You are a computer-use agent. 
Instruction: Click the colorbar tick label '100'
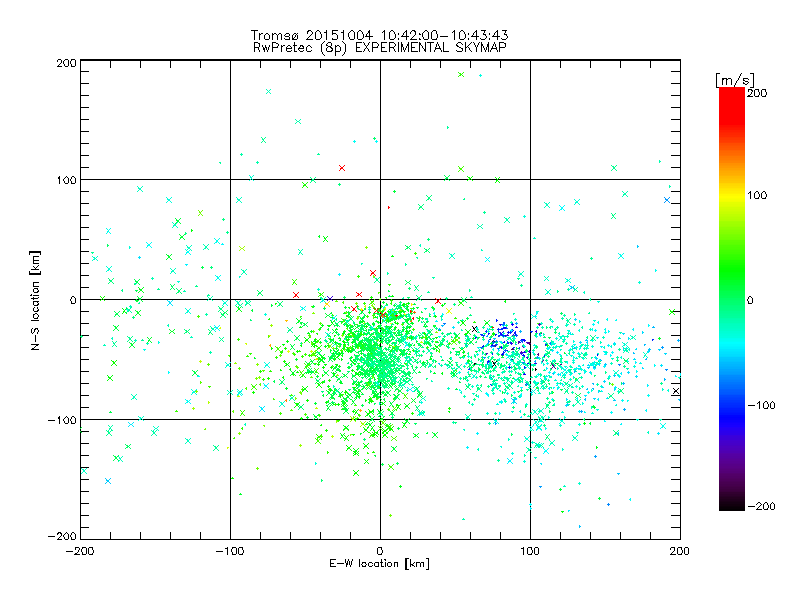[757, 195]
